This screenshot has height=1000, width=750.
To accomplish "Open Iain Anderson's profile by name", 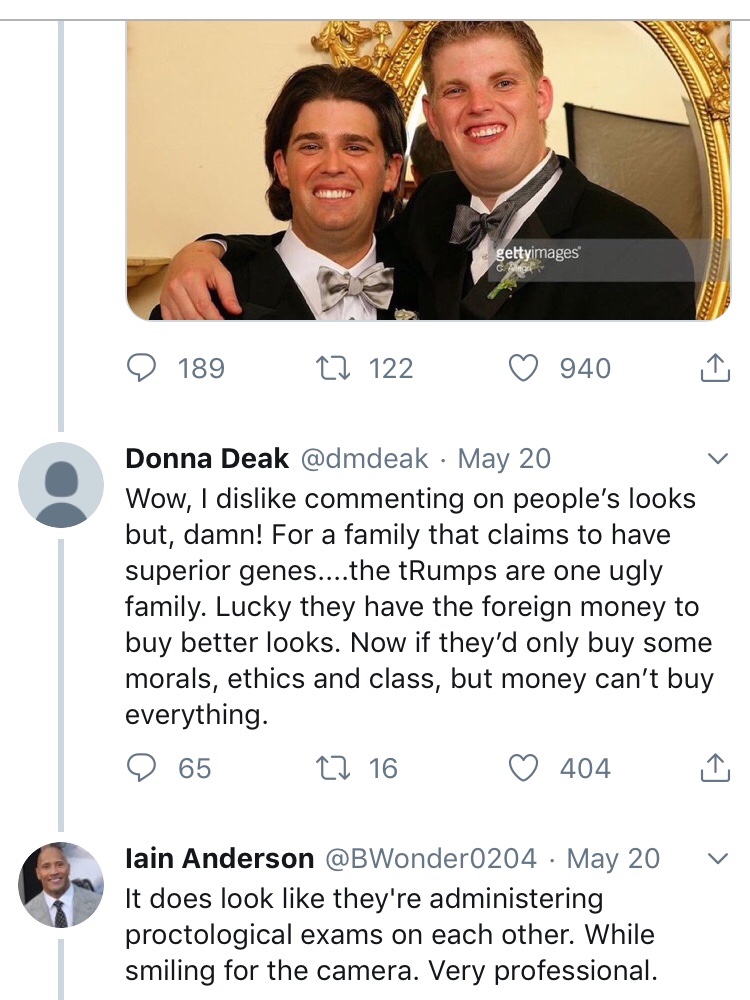I will click(219, 859).
